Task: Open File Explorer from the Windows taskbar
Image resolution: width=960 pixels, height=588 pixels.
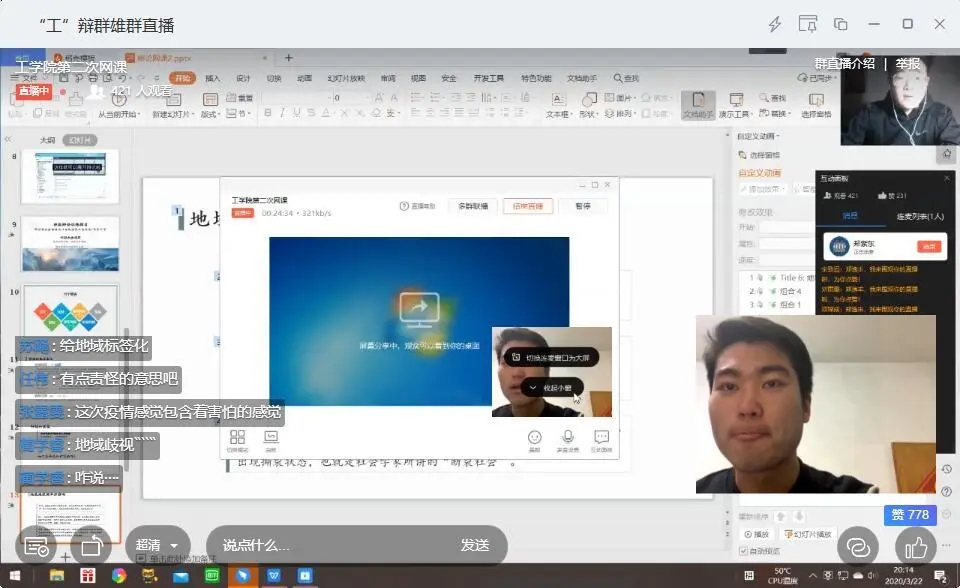Action: [57, 576]
